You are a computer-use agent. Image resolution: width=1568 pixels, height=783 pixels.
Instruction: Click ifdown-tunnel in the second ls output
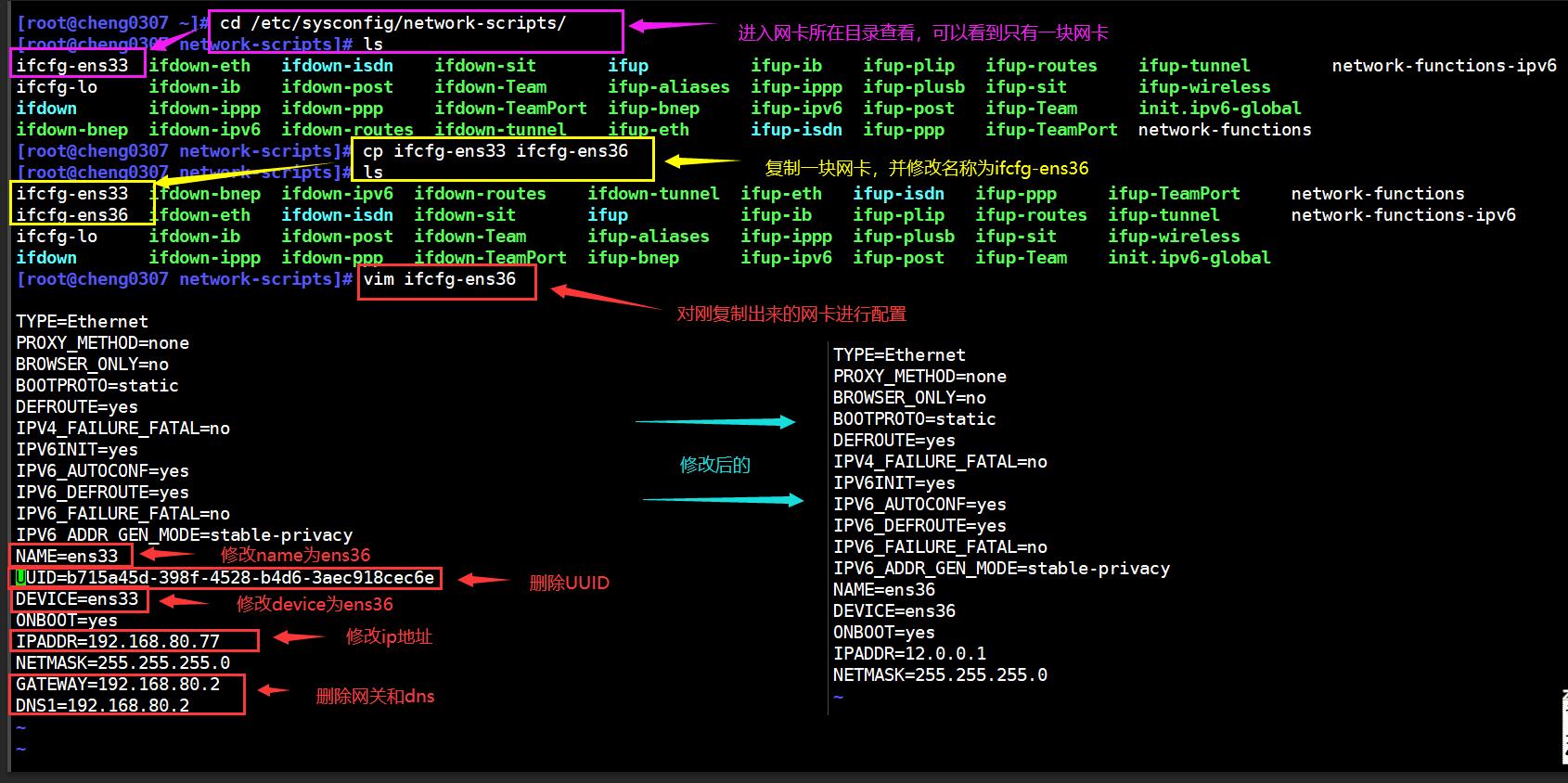click(653, 193)
